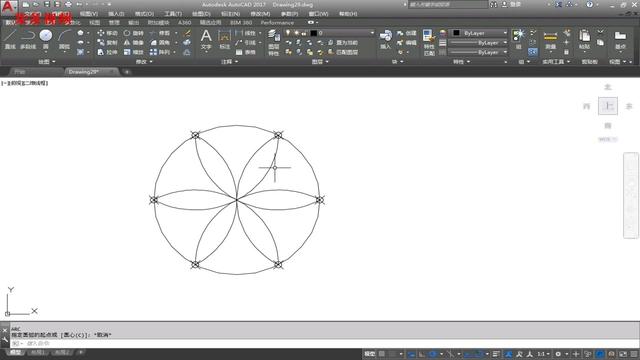The height and width of the screenshot is (360, 640).
Task: Toggle Clean Screen at status bar end
Action: (x=623, y=354)
